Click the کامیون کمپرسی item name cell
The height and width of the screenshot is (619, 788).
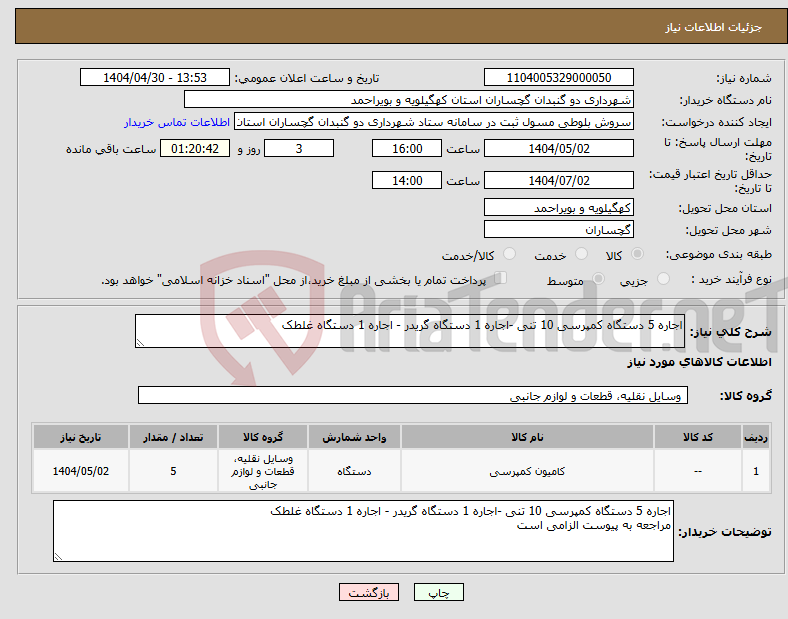(x=527, y=471)
